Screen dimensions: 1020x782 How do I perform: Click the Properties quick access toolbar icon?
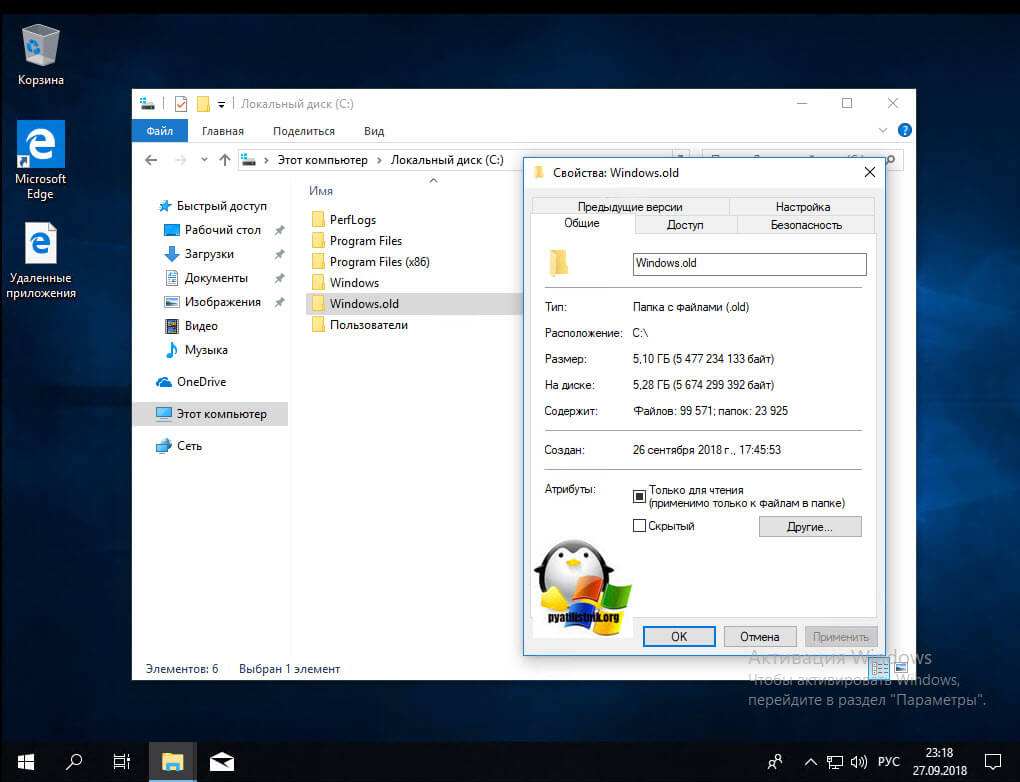[x=181, y=103]
